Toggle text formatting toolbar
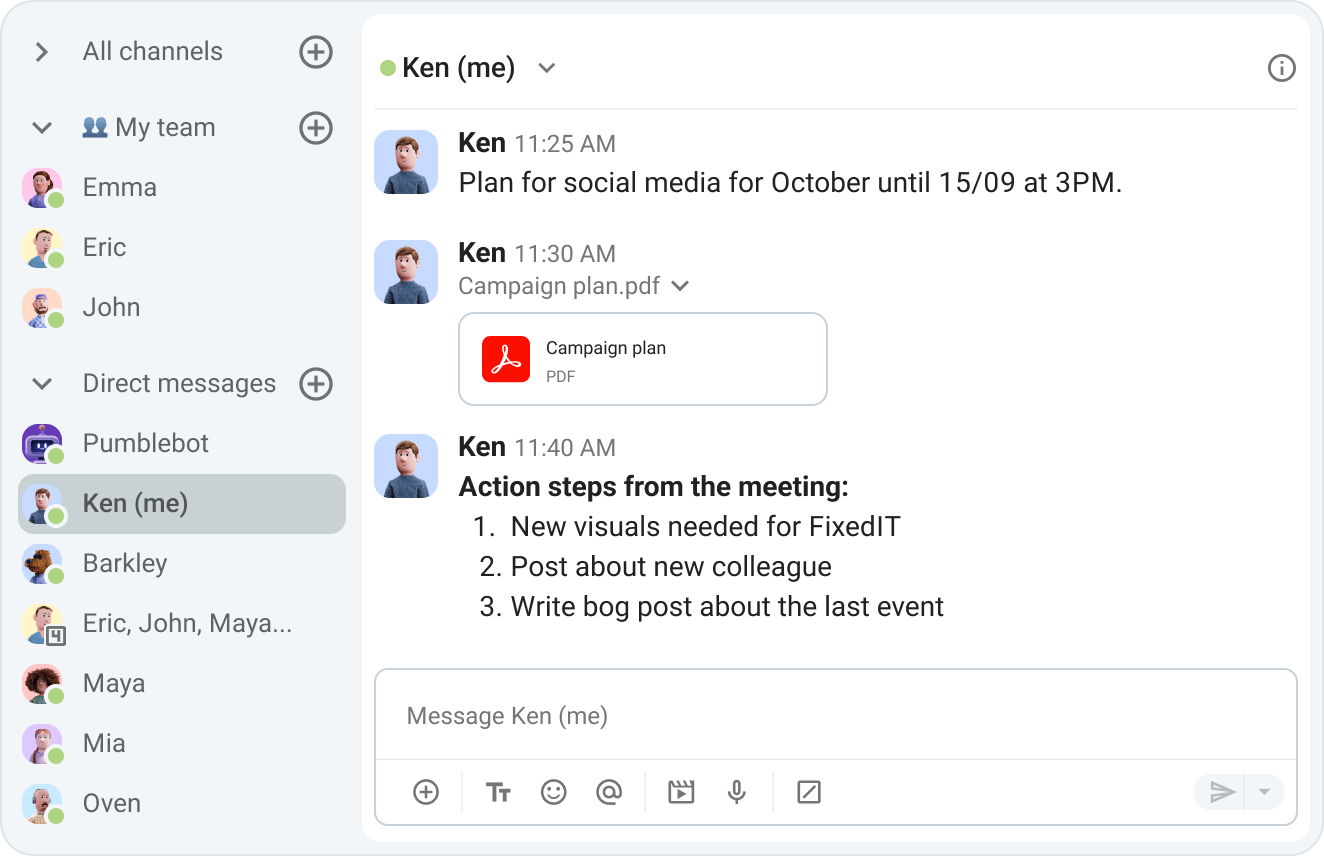Image resolution: width=1324 pixels, height=856 pixels. [x=498, y=792]
